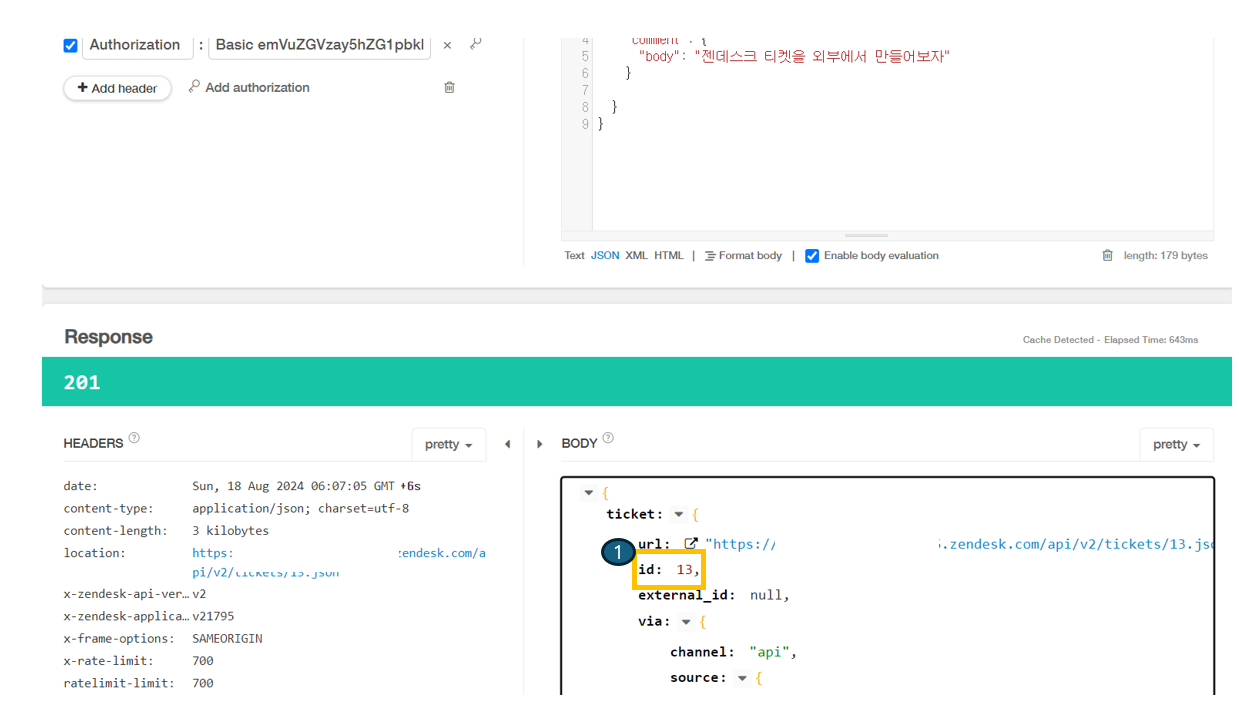Click the help icon next to BODY
1239x717 pixels.
click(x=610, y=437)
